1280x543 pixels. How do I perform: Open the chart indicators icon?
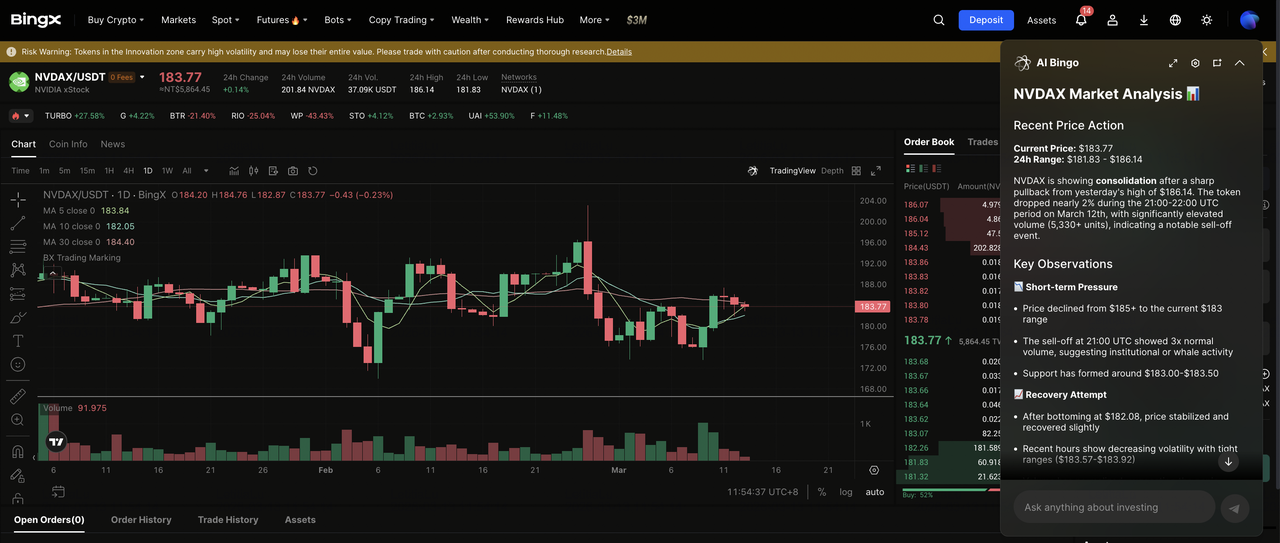pyautogui.click(x=234, y=171)
